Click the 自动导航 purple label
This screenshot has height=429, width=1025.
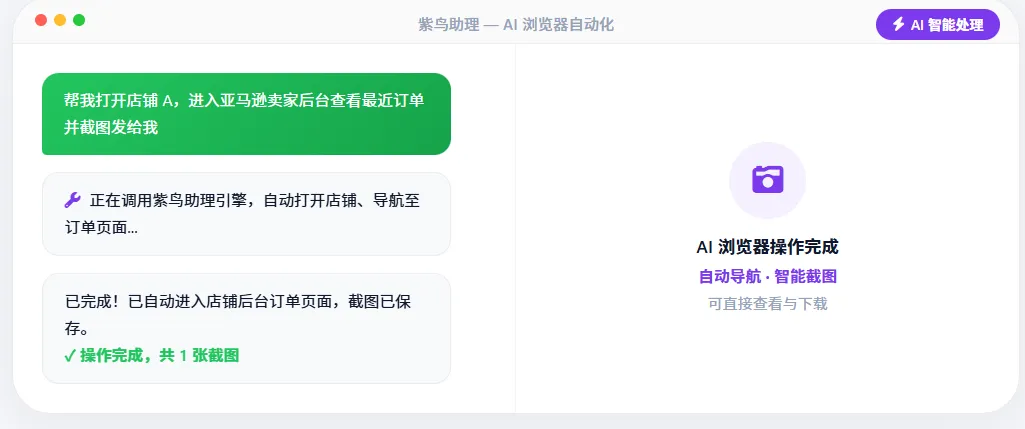click(729, 276)
